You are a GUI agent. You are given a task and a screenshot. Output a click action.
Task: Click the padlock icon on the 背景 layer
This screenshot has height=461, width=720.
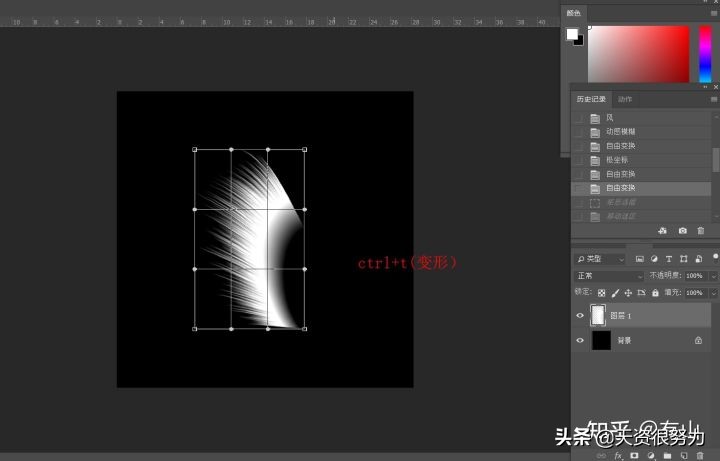(698, 340)
